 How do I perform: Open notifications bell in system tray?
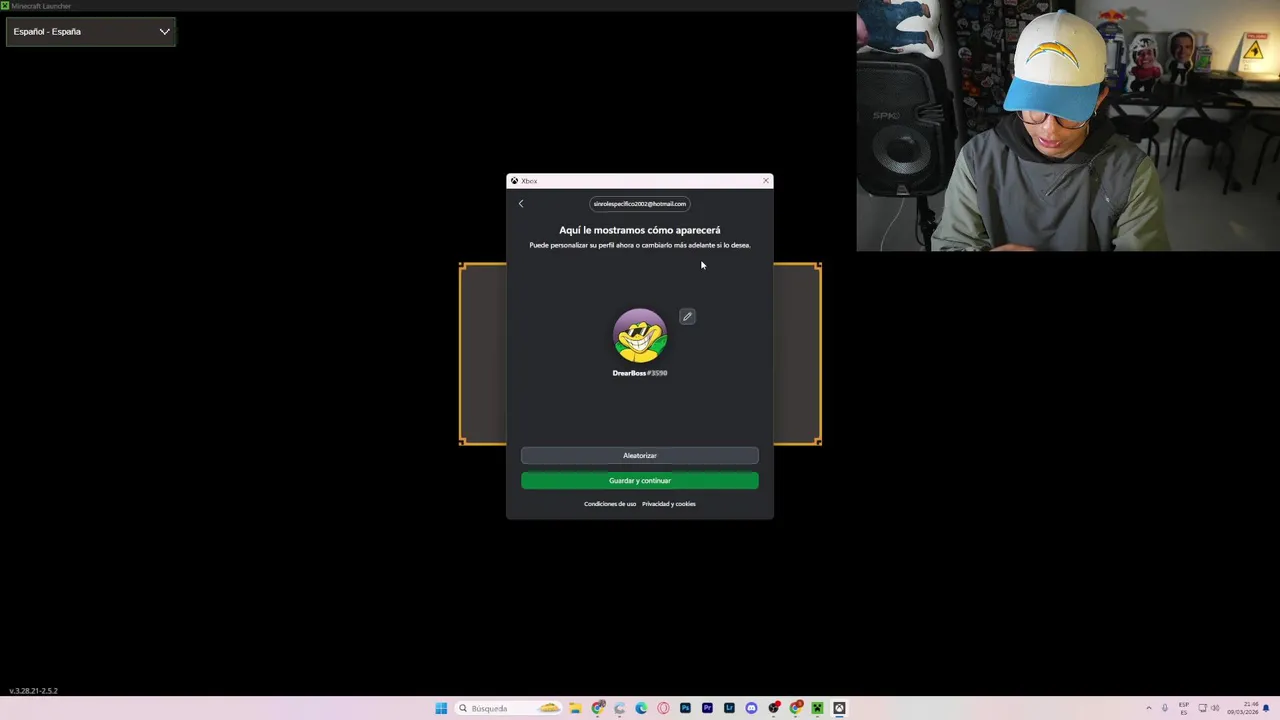(x=1266, y=708)
